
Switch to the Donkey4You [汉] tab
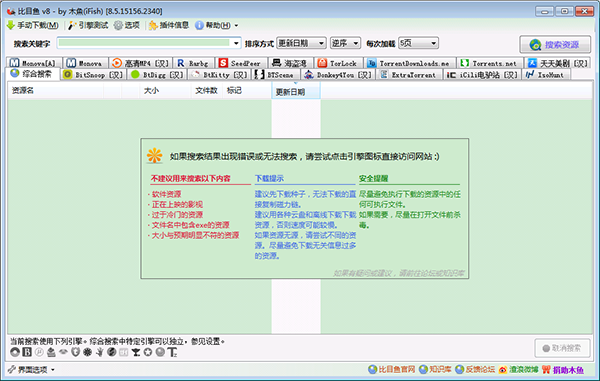pyautogui.click(x=339, y=75)
